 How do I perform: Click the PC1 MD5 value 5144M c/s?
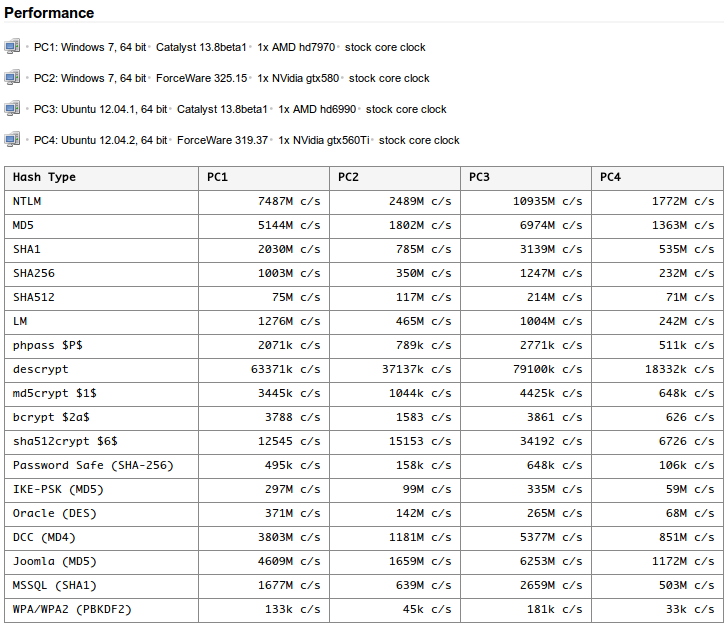(289, 225)
